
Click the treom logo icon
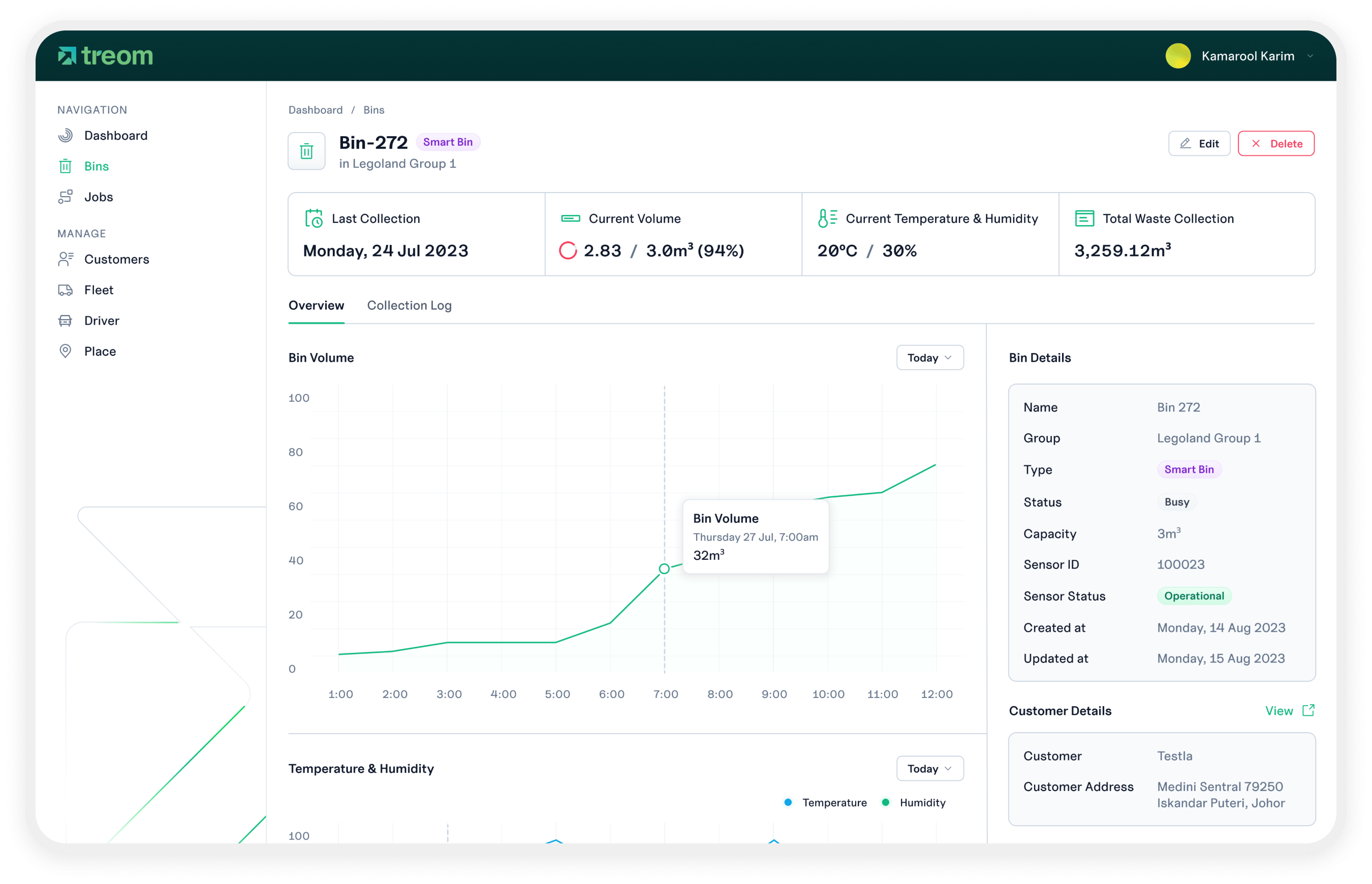click(67, 56)
